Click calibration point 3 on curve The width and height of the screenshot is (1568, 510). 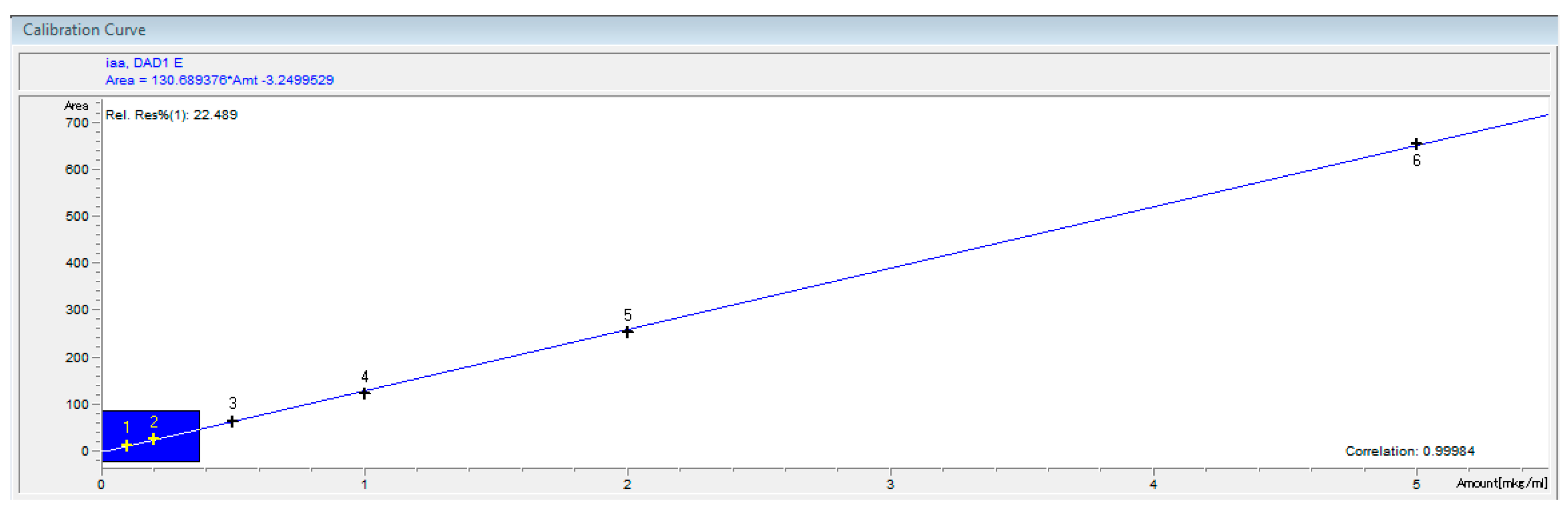[x=232, y=421]
